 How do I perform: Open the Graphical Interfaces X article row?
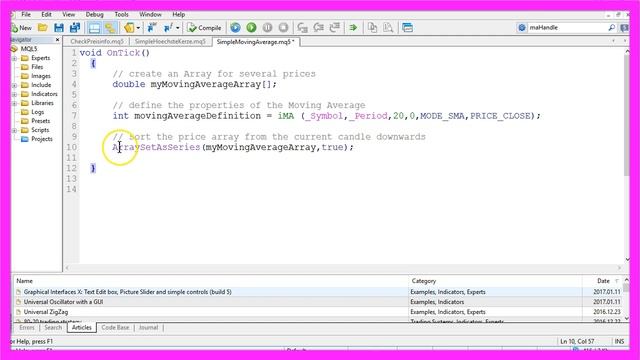click(x=318, y=292)
